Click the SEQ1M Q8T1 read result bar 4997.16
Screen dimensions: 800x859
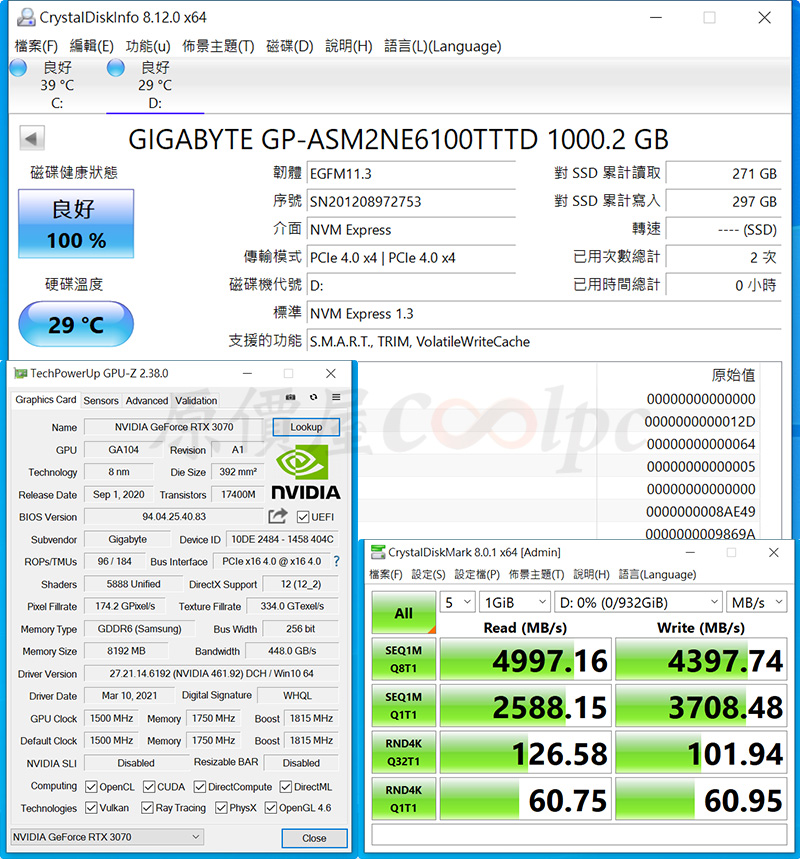(x=525, y=659)
